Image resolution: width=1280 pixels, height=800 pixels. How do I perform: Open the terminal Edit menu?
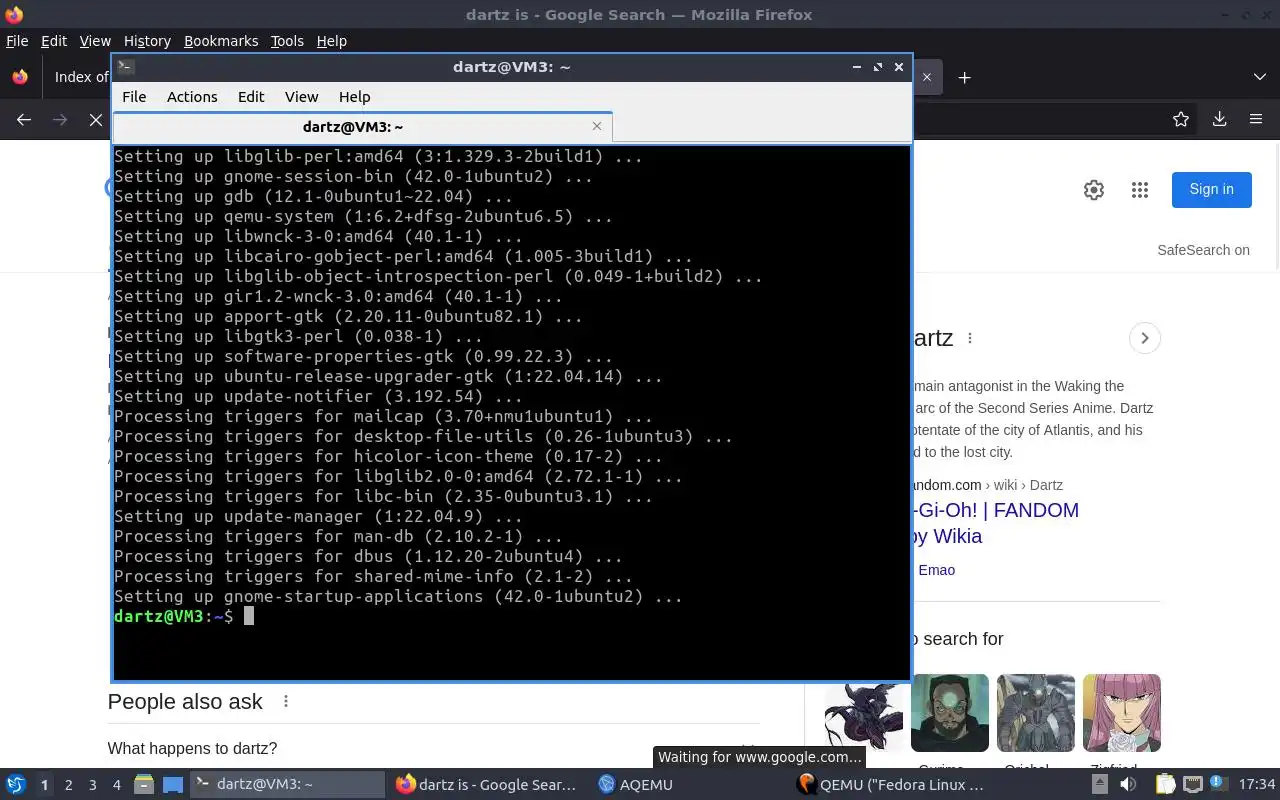pos(251,97)
